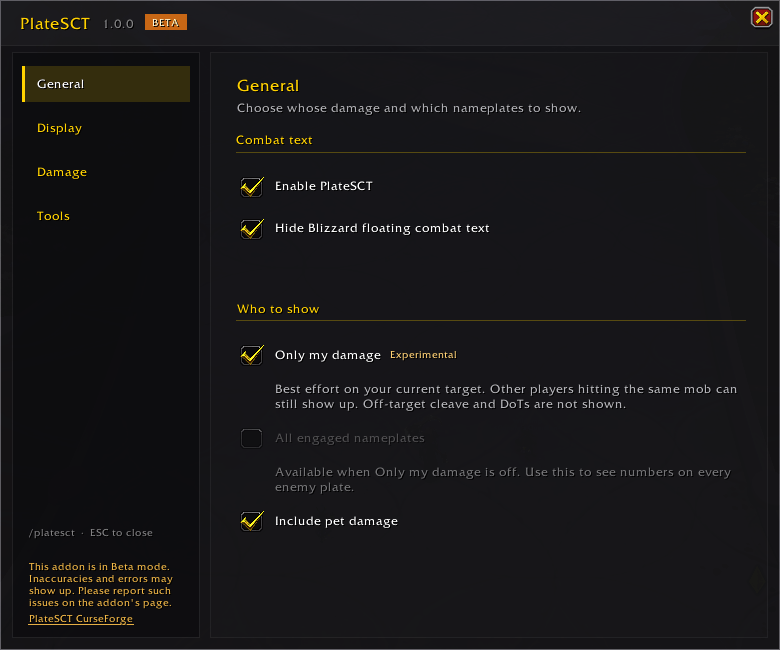The image size is (780, 650).
Task: Switch to the Damage tab
Action: point(62,172)
